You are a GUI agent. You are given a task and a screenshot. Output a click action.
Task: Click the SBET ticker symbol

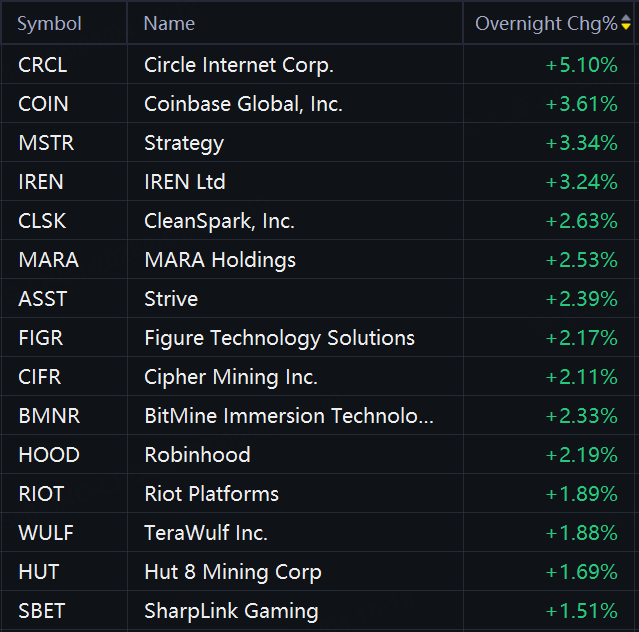[x=42, y=611]
